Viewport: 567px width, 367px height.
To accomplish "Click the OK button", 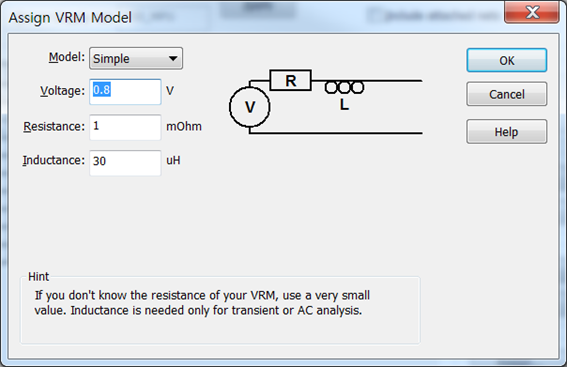I will click(x=507, y=60).
